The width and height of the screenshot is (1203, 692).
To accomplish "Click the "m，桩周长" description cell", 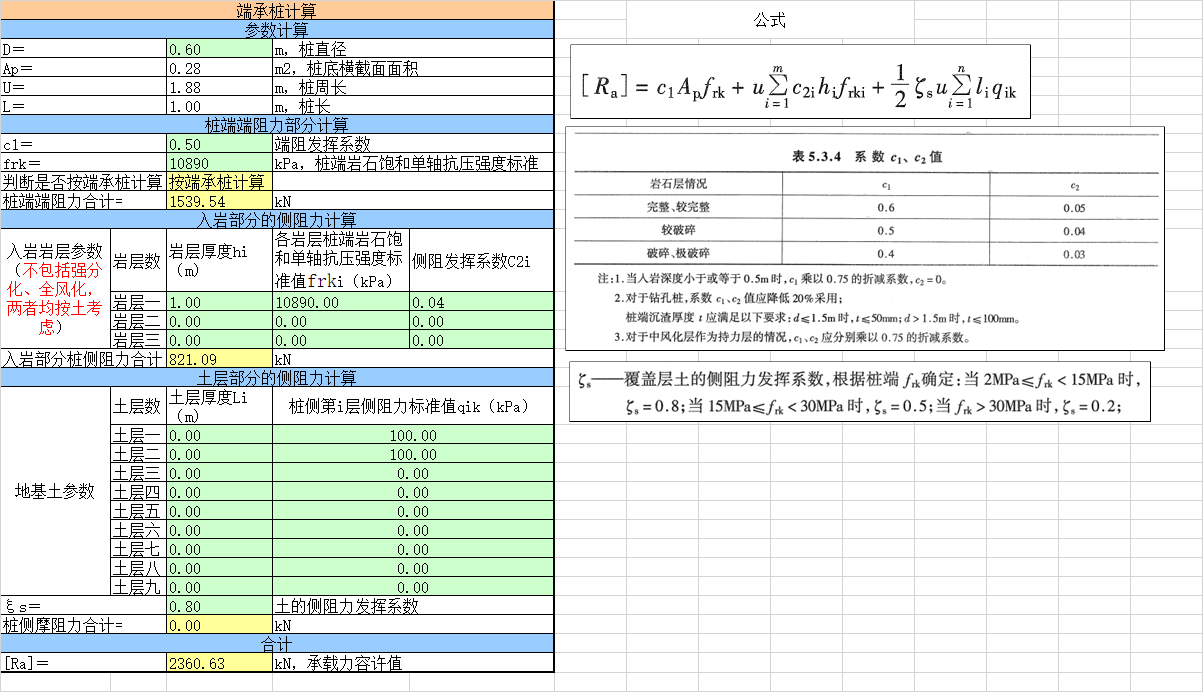I will pyautogui.click(x=413, y=87).
